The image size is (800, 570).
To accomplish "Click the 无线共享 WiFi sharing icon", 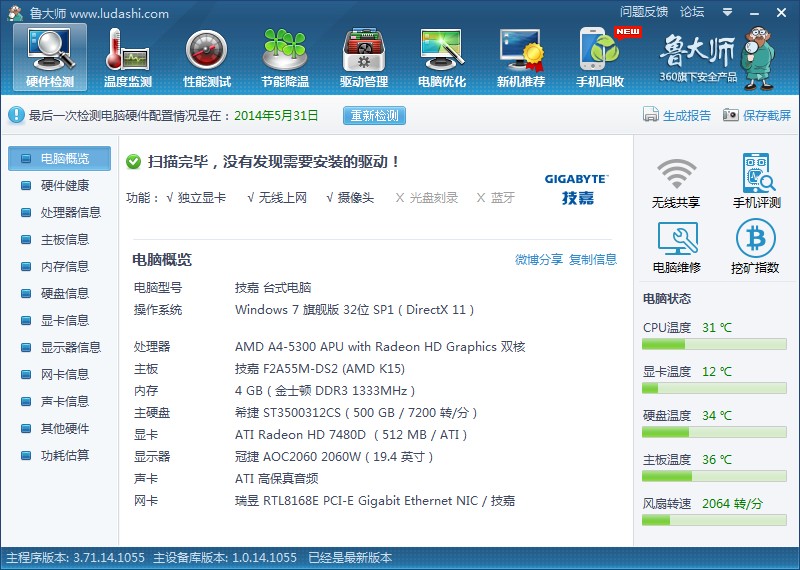I will pyautogui.click(x=676, y=174).
